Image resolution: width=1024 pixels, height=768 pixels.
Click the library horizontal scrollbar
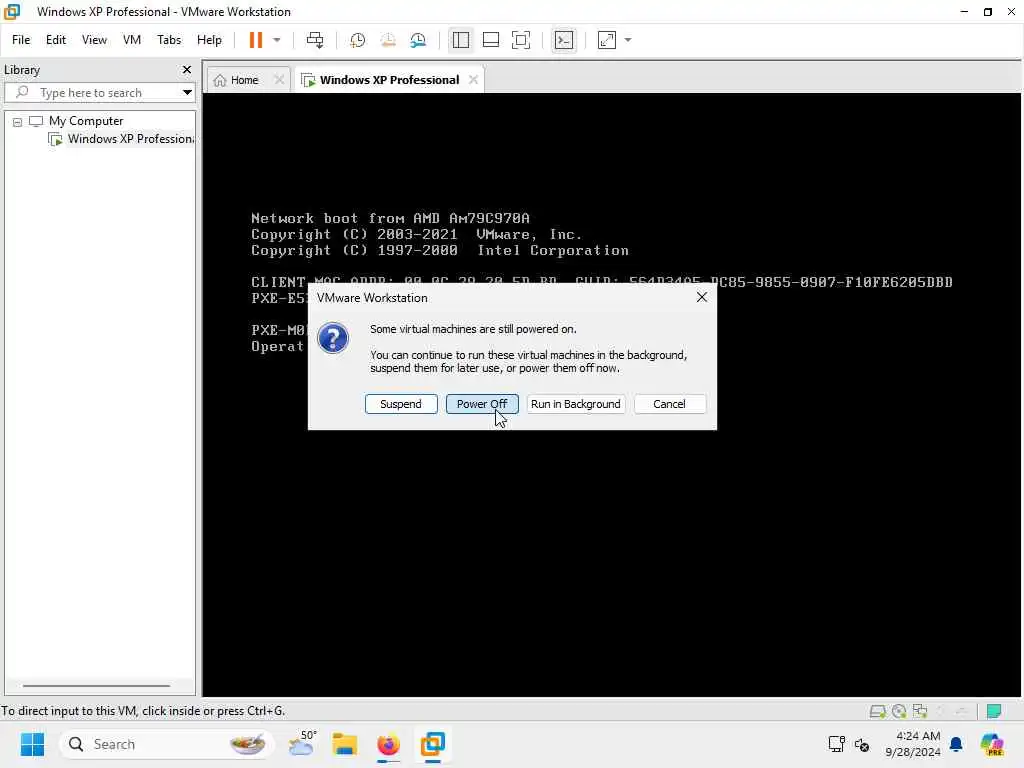[96, 686]
